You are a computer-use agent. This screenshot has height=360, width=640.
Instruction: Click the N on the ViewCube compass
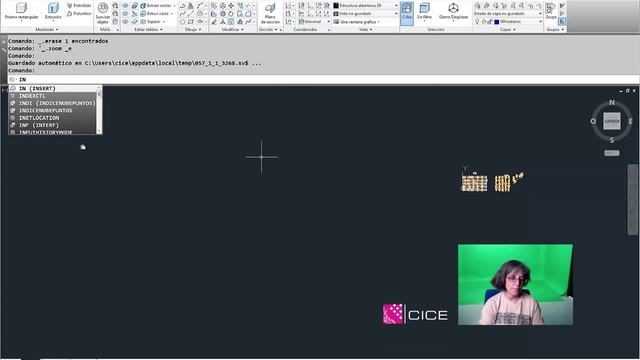(x=611, y=102)
